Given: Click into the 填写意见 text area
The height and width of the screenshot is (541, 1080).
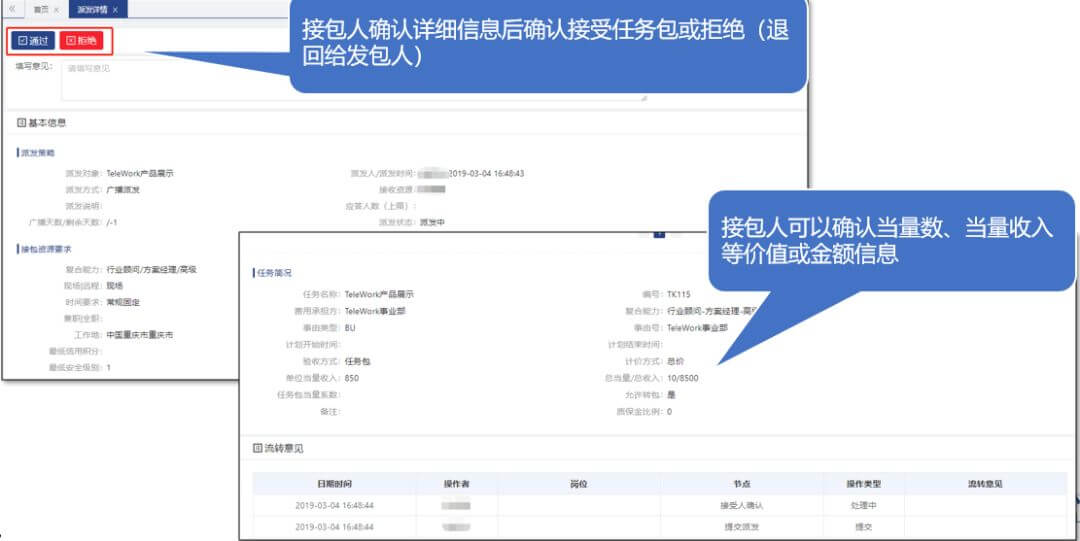Looking at the screenshot, I should pos(350,80).
